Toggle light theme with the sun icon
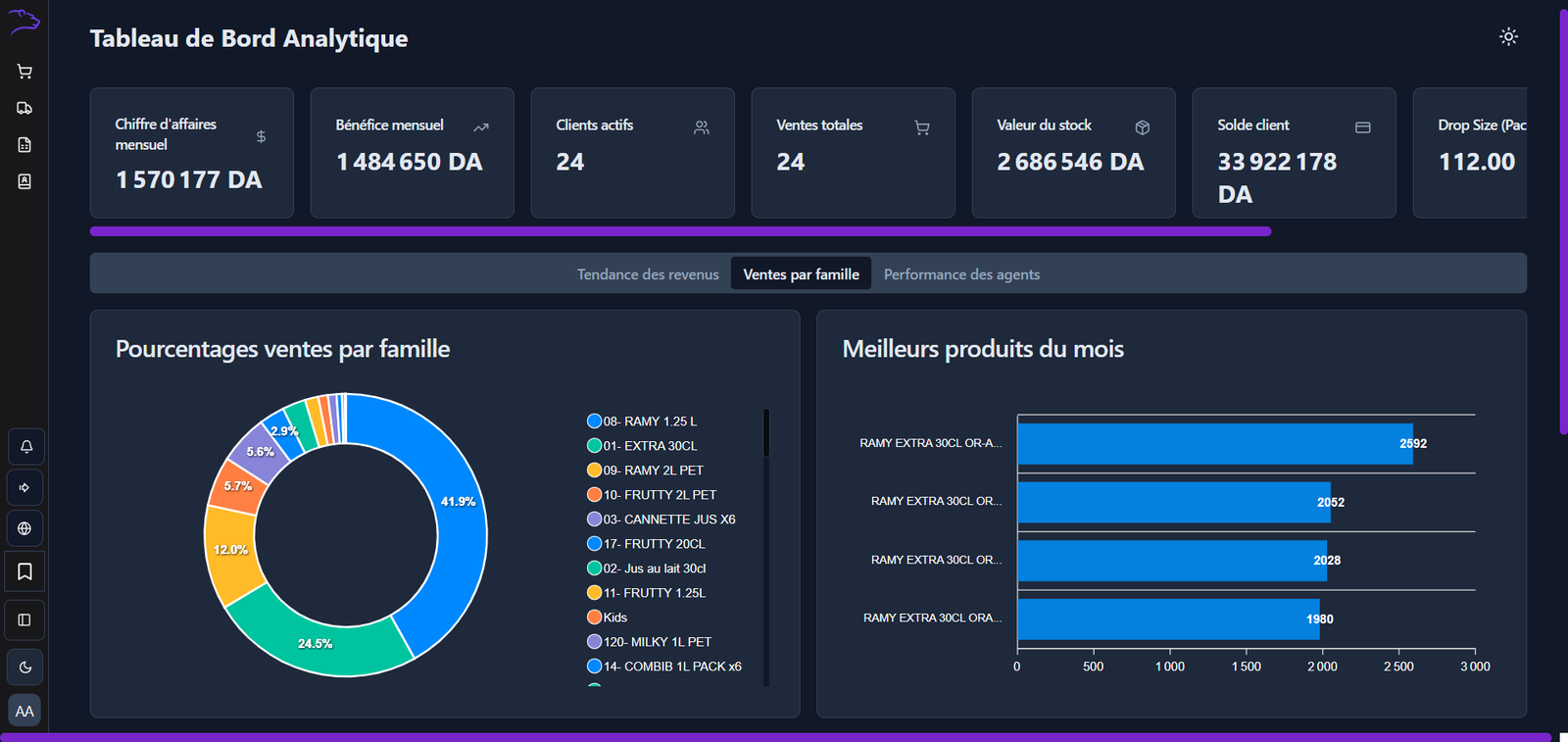This screenshot has height=742, width=1568. (x=1508, y=36)
